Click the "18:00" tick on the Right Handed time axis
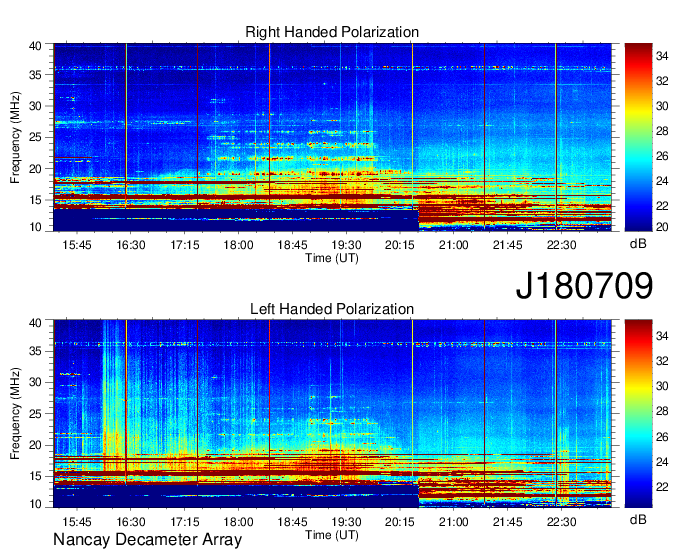This screenshot has height=552, width=680. point(238,245)
